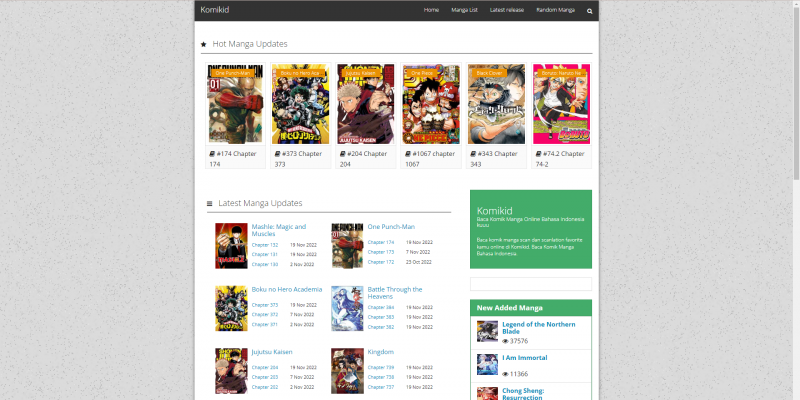800x400 pixels.
Task: Click Legend of the Northern Blade thumbnail
Action: click(487, 331)
